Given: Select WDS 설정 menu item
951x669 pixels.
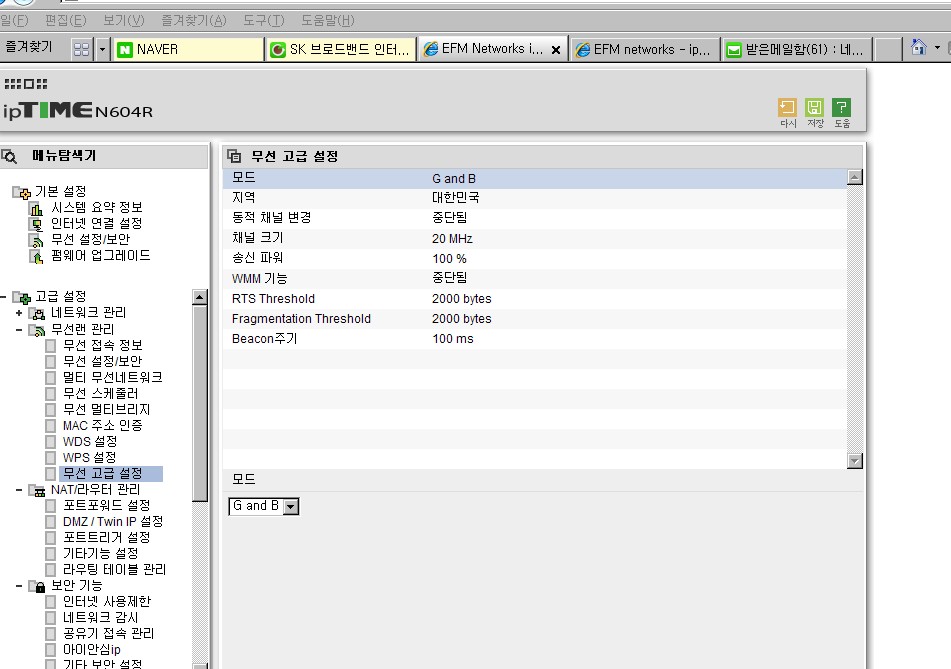Looking at the screenshot, I should (90, 442).
